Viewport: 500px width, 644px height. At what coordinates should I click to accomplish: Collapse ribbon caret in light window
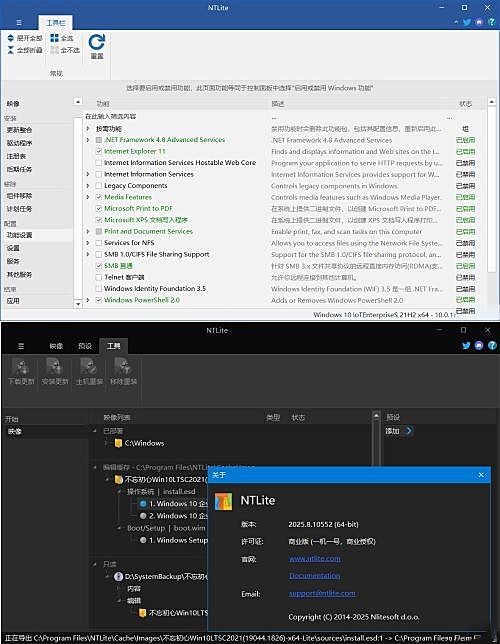pyautogui.click(x=456, y=22)
